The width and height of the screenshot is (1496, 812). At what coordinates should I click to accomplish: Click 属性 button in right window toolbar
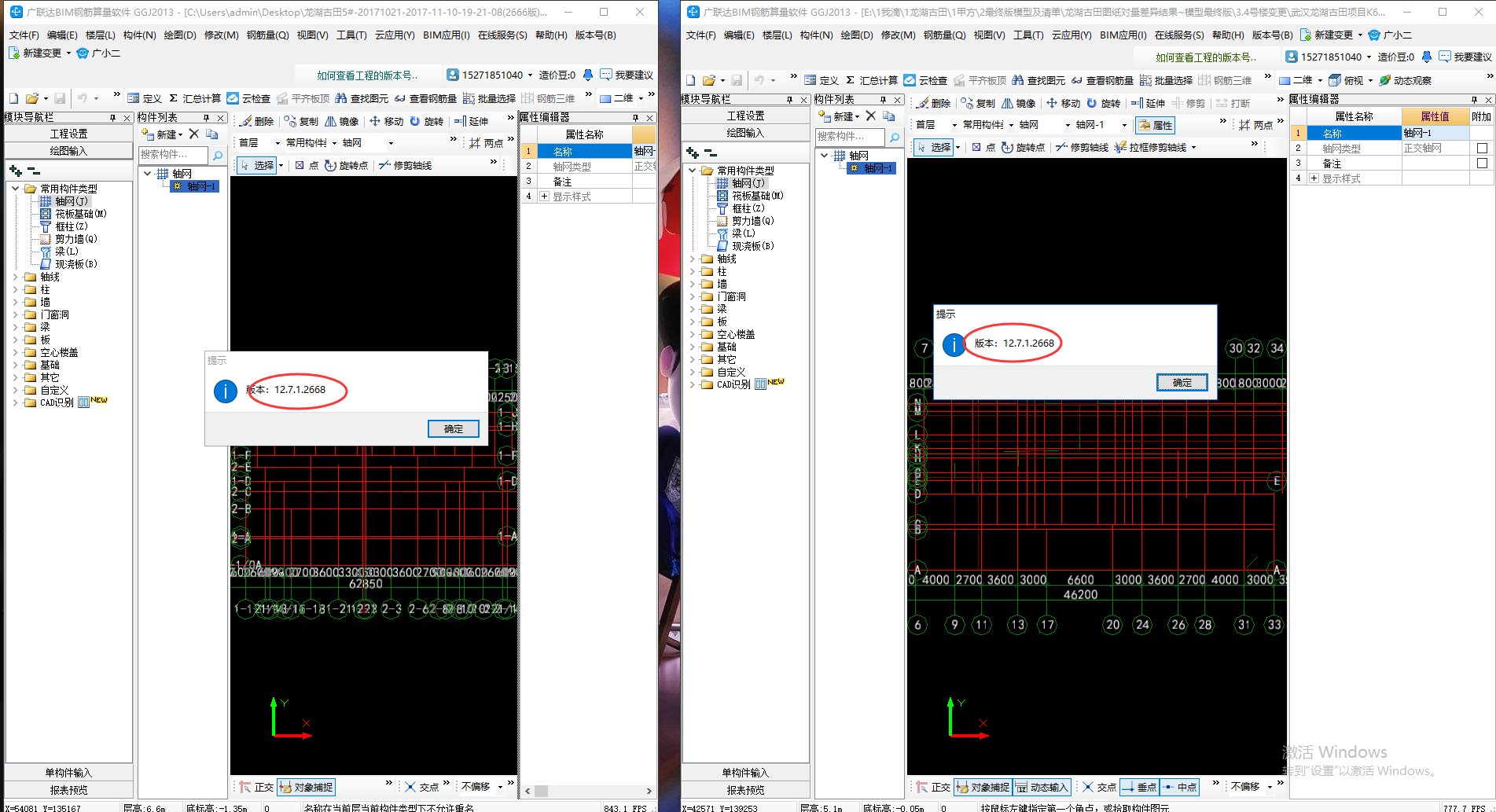pyautogui.click(x=1155, y=125)
